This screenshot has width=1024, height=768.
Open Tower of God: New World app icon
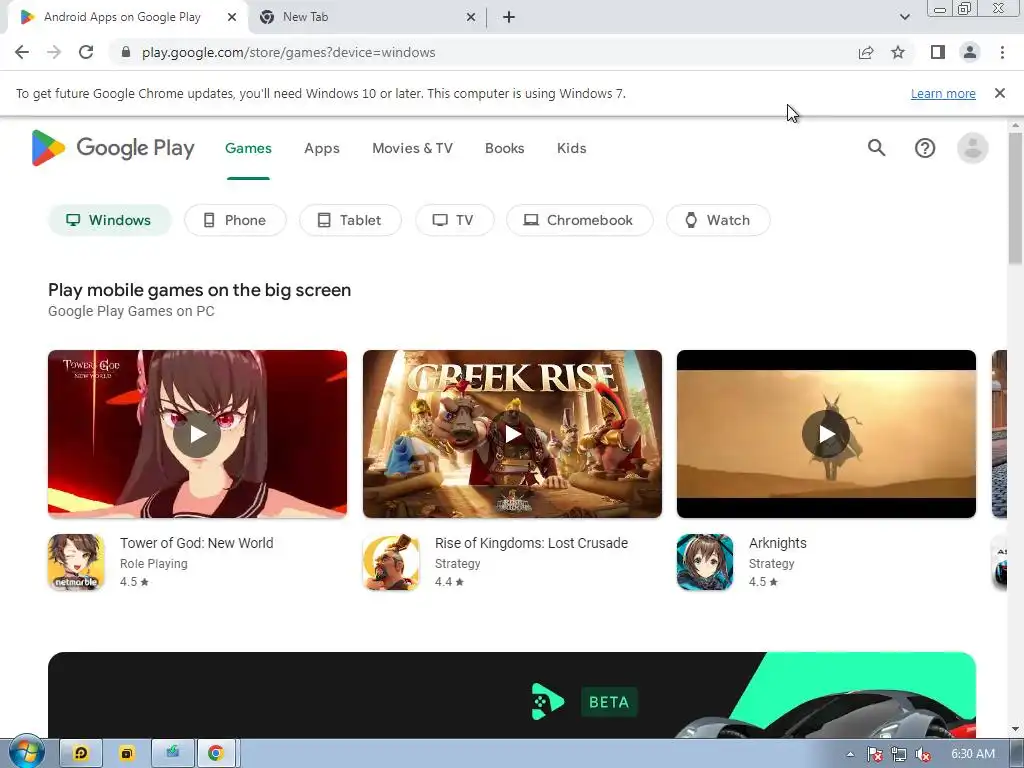pos(76,562)
